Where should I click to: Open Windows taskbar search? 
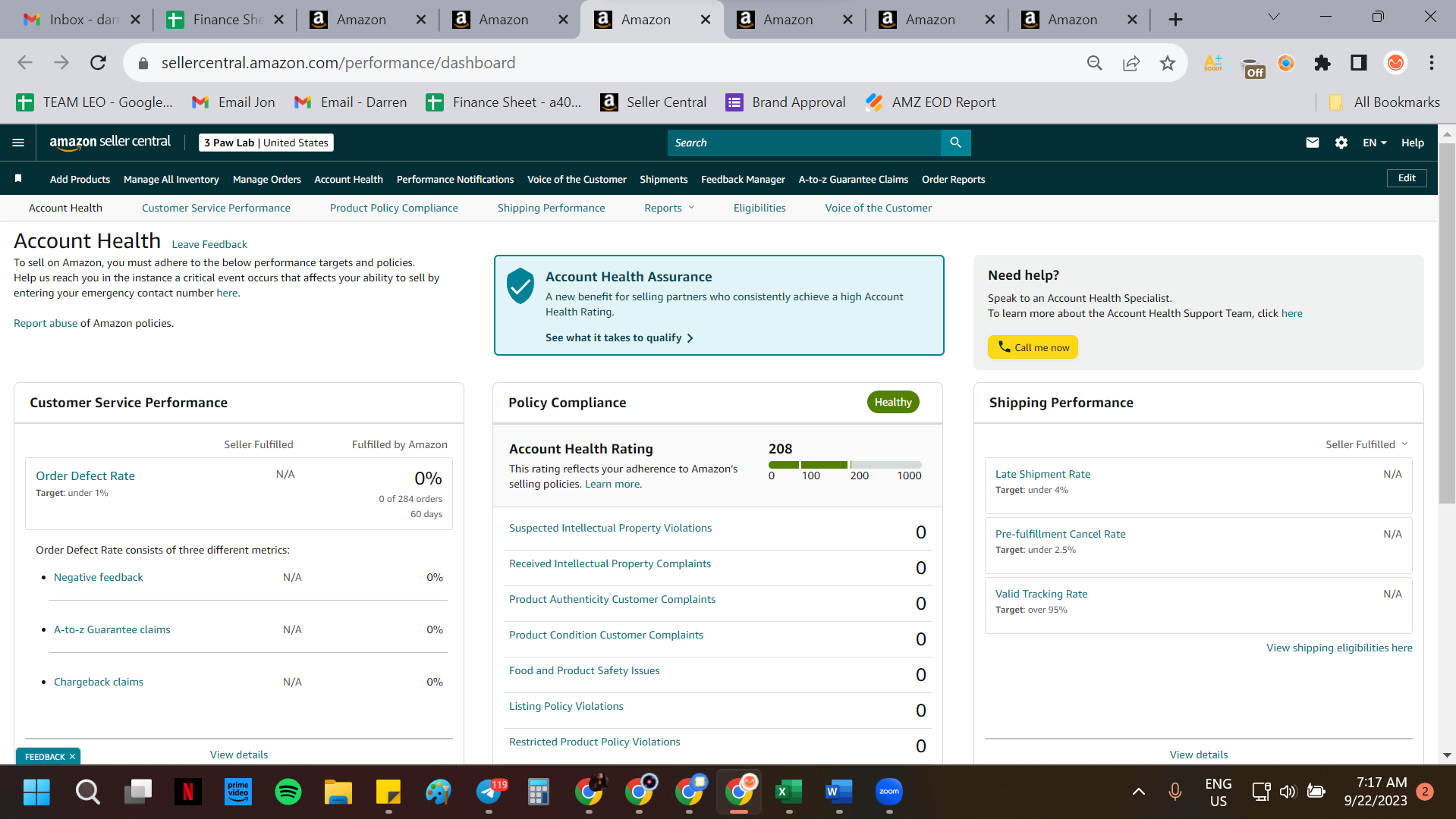(87, 792)
